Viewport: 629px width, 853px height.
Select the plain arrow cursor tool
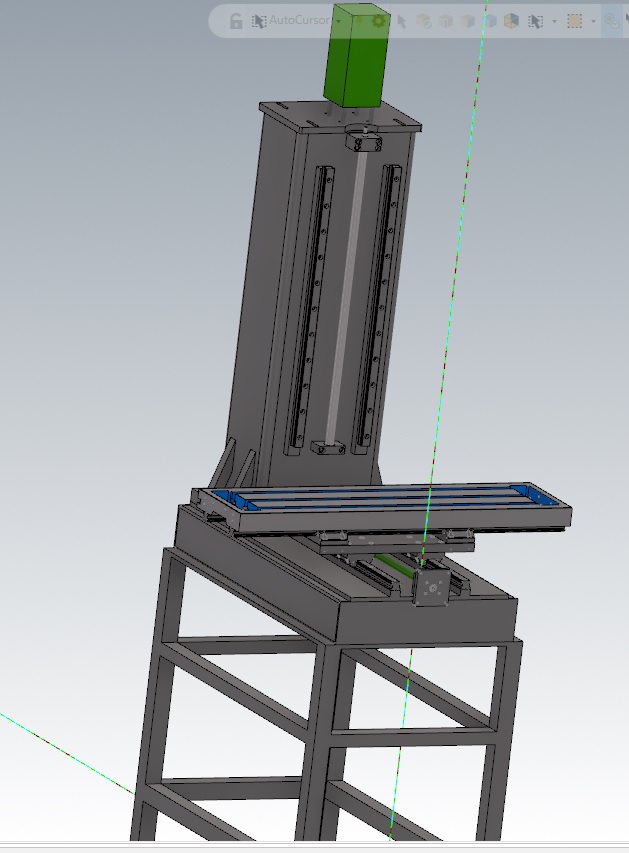click(402, 21)
